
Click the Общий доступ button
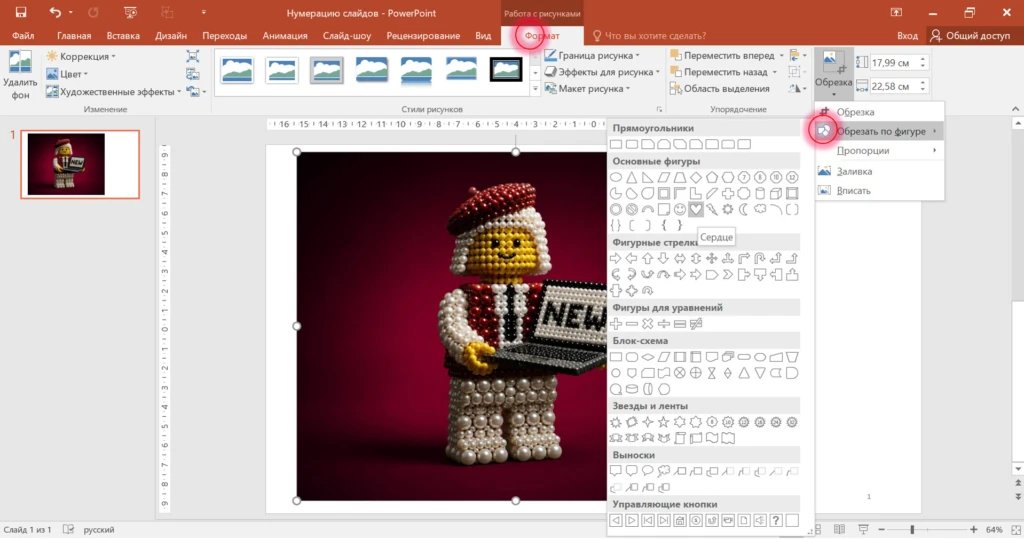coord(970,35)
